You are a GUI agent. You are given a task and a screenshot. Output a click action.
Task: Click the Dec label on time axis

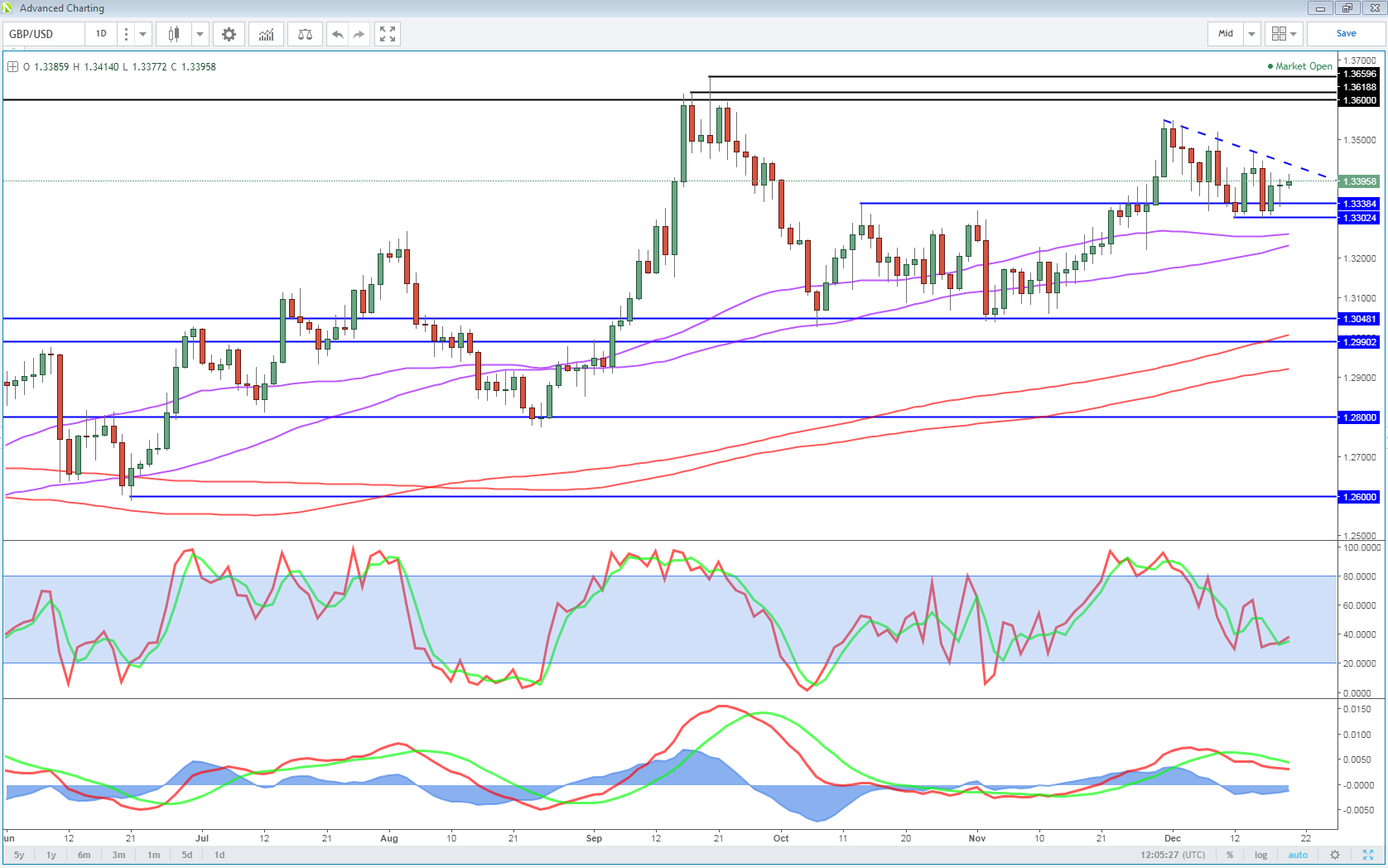point(1172,838)
